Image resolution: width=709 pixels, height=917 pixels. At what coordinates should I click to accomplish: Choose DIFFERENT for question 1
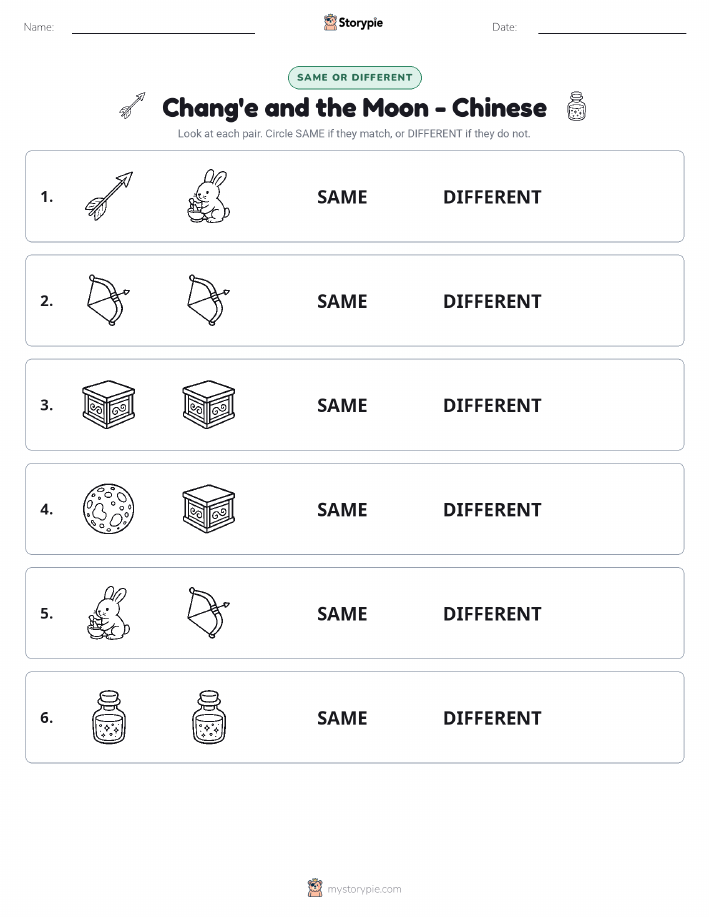492,197
